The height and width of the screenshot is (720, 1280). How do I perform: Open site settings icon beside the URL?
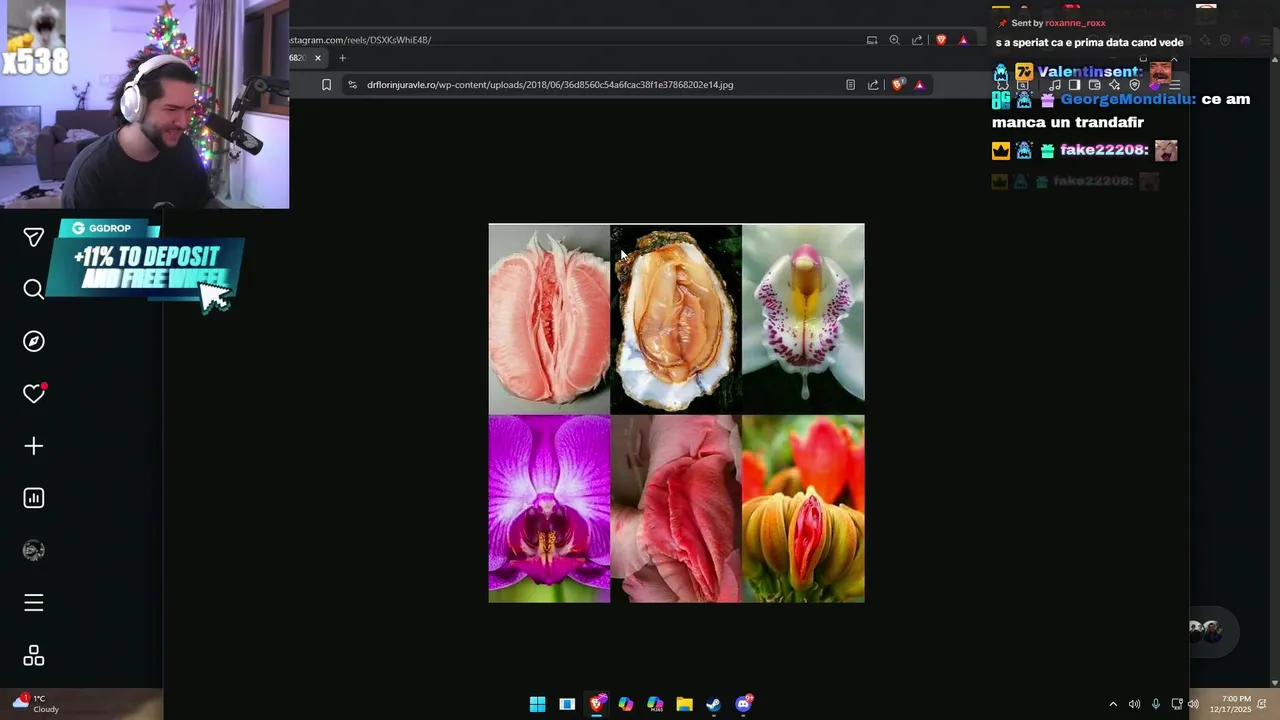tap(352, 85)
